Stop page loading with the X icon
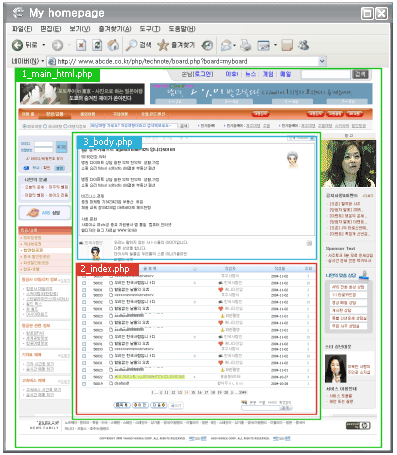 81,45
